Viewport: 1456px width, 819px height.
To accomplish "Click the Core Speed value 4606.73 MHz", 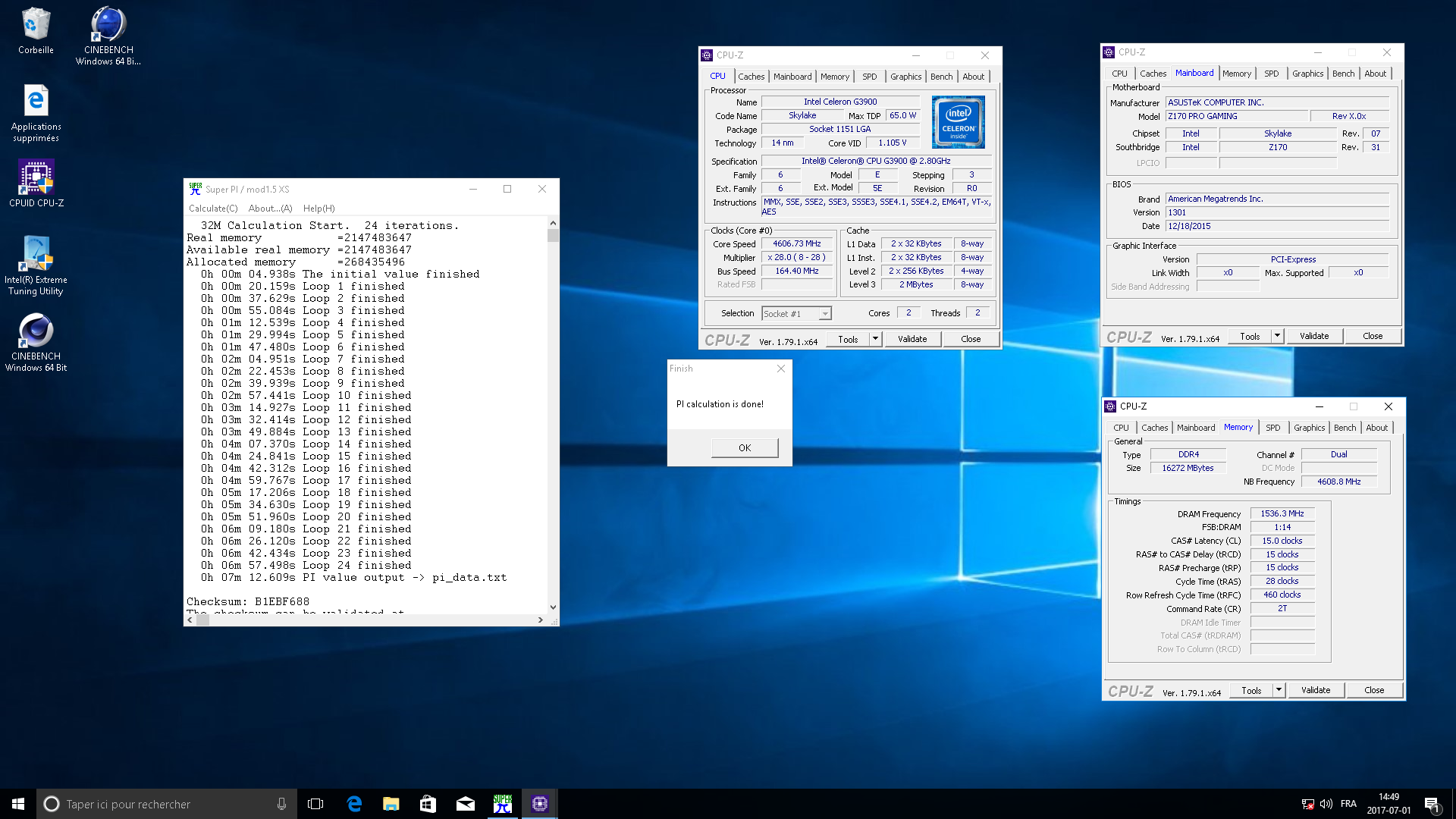I will point(796,244).
